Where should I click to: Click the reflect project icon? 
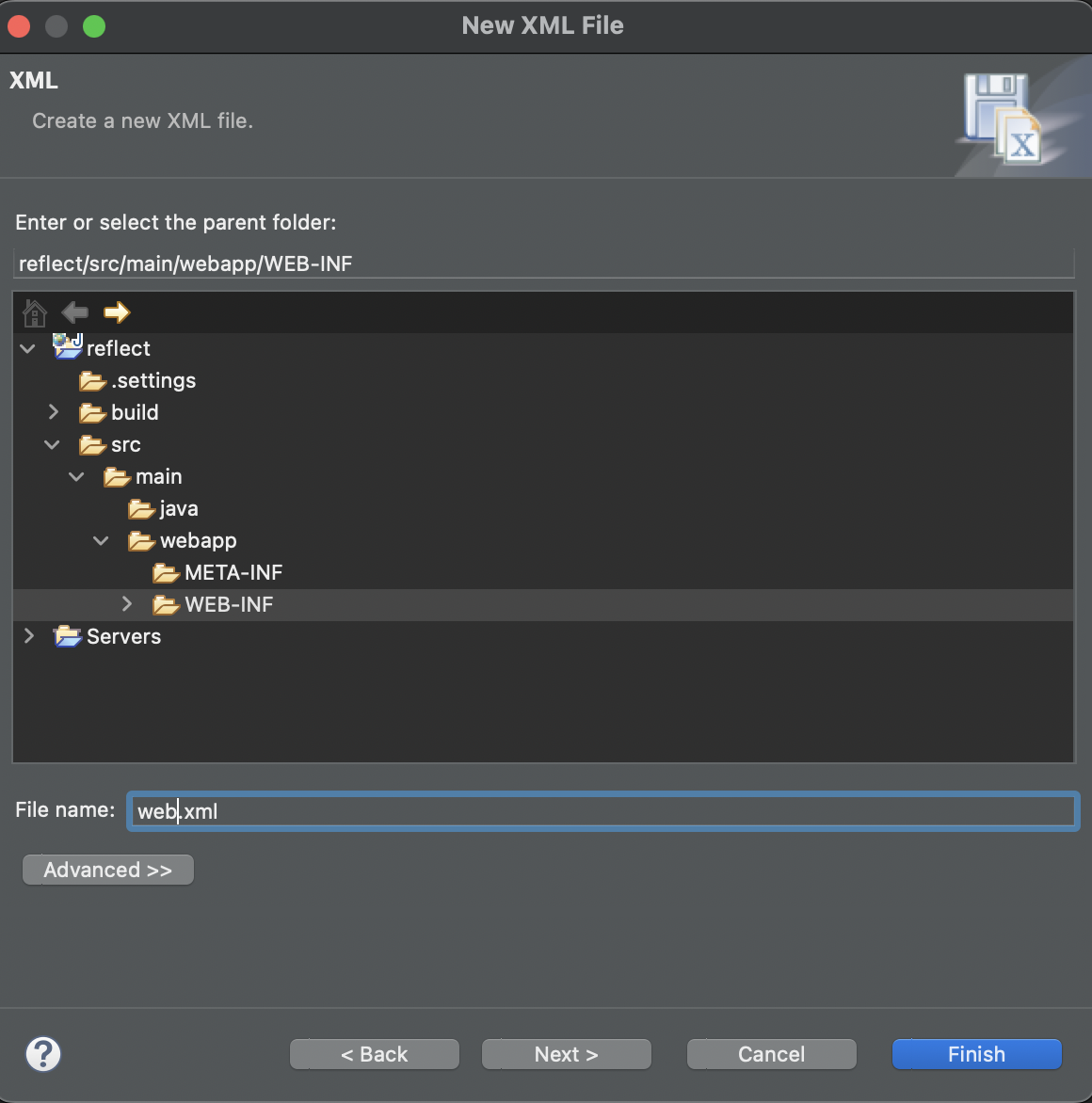[x=68, y=346]
